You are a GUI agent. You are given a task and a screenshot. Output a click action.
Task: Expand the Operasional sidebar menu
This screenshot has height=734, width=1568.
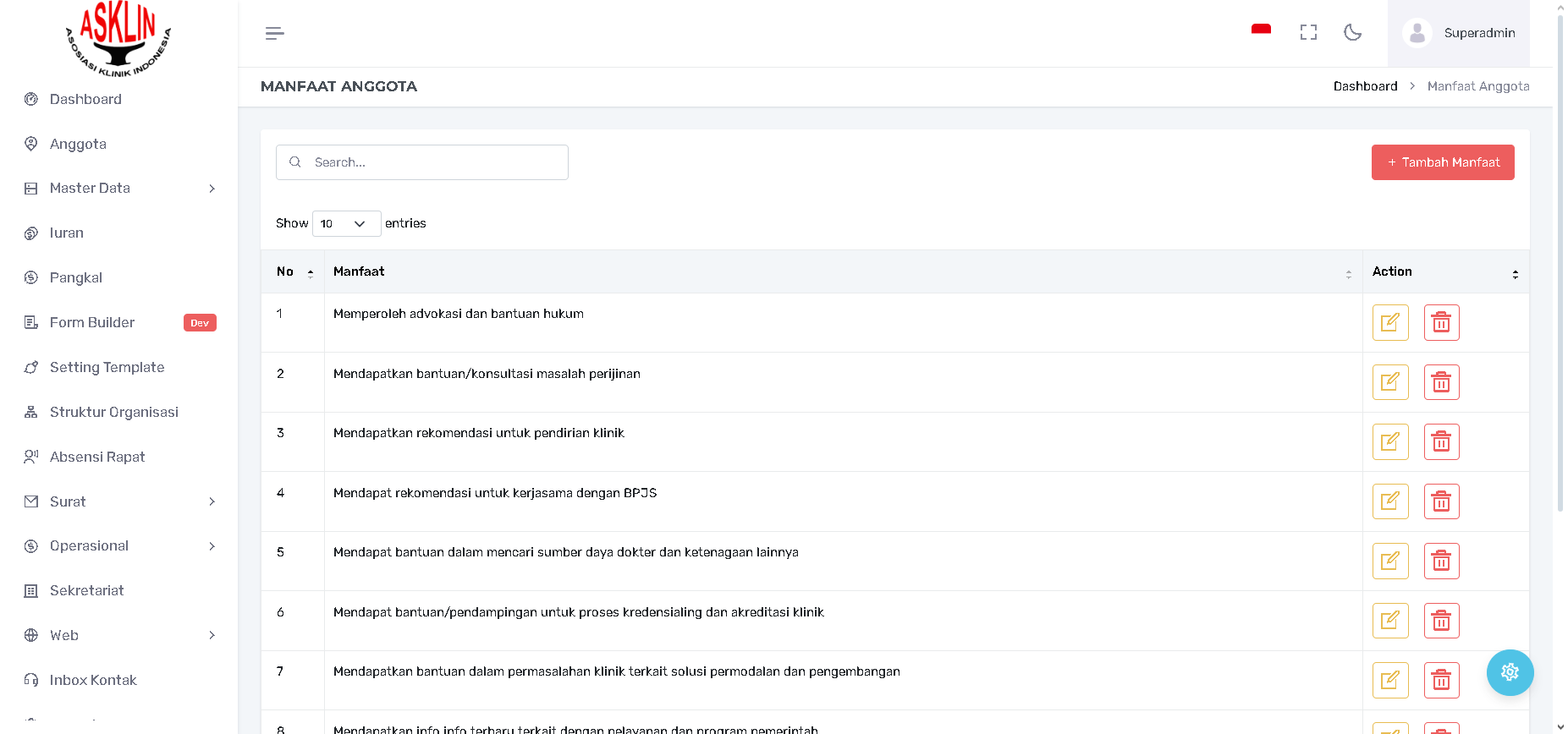click(118, 546)
